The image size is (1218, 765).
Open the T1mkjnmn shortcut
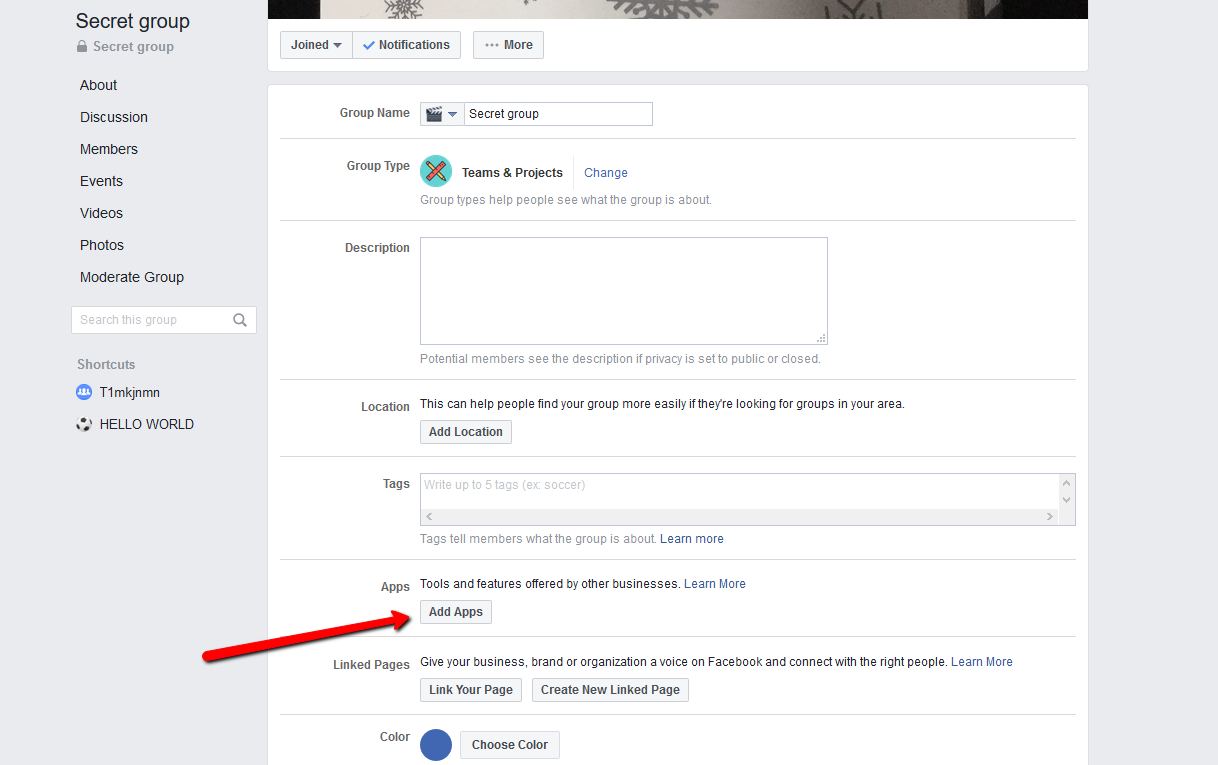[130, 392]
